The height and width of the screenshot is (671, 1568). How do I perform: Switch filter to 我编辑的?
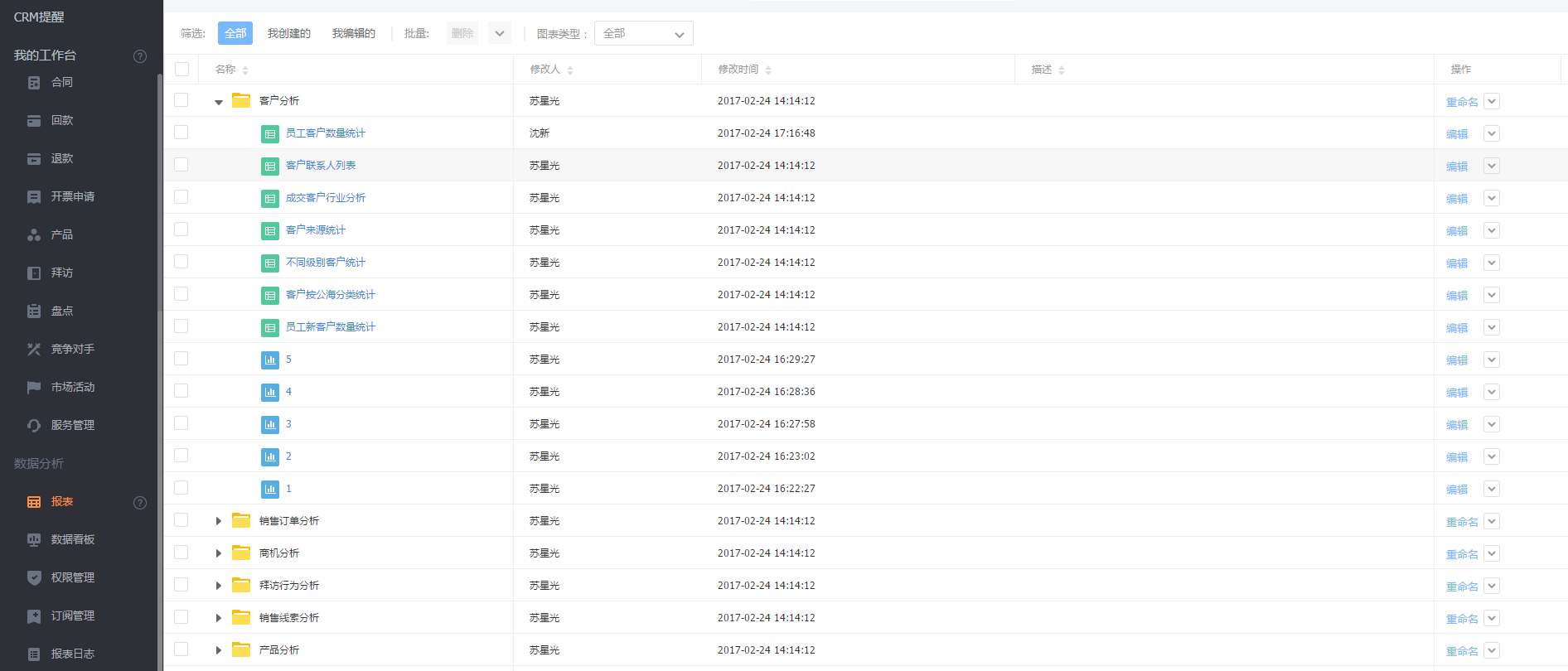point(353,34)
